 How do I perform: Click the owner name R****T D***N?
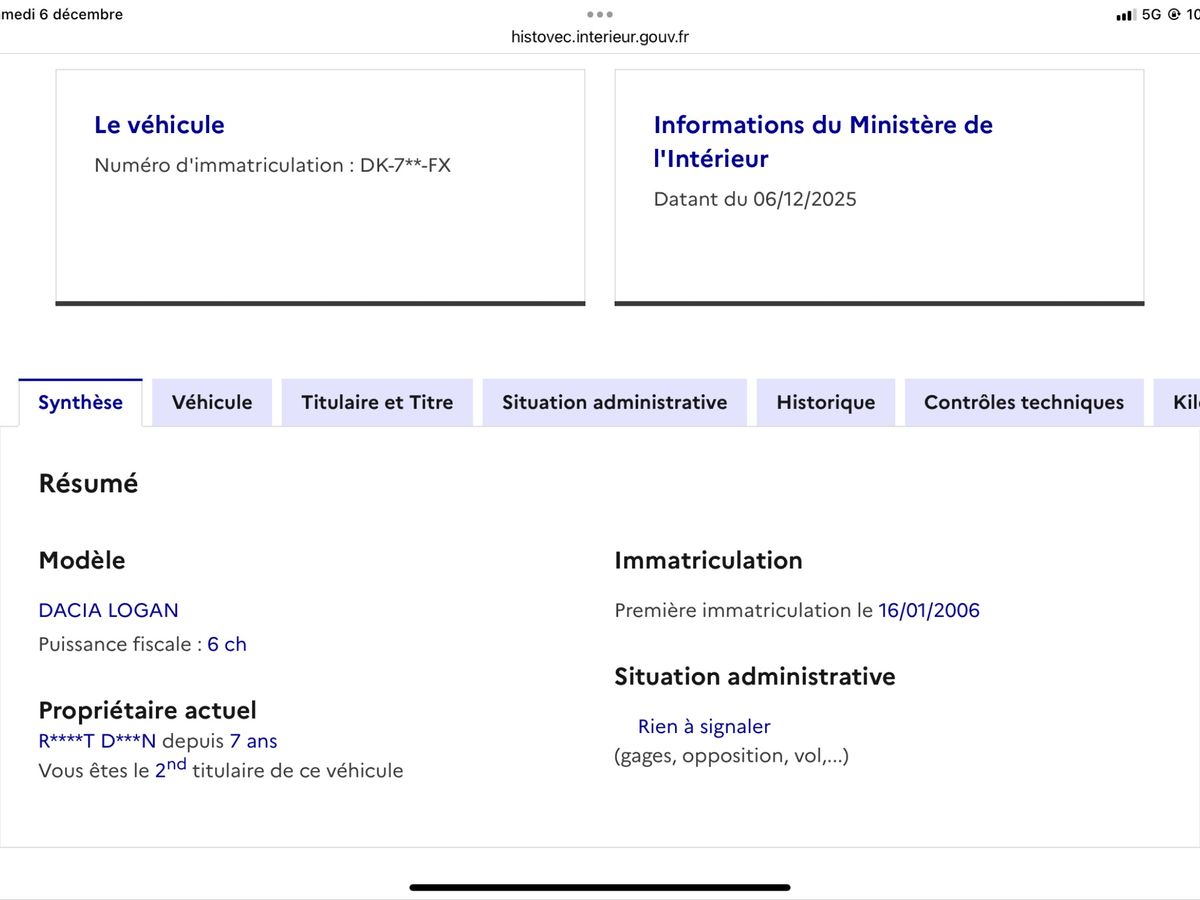pyautogui.click(x=97, y=741)
